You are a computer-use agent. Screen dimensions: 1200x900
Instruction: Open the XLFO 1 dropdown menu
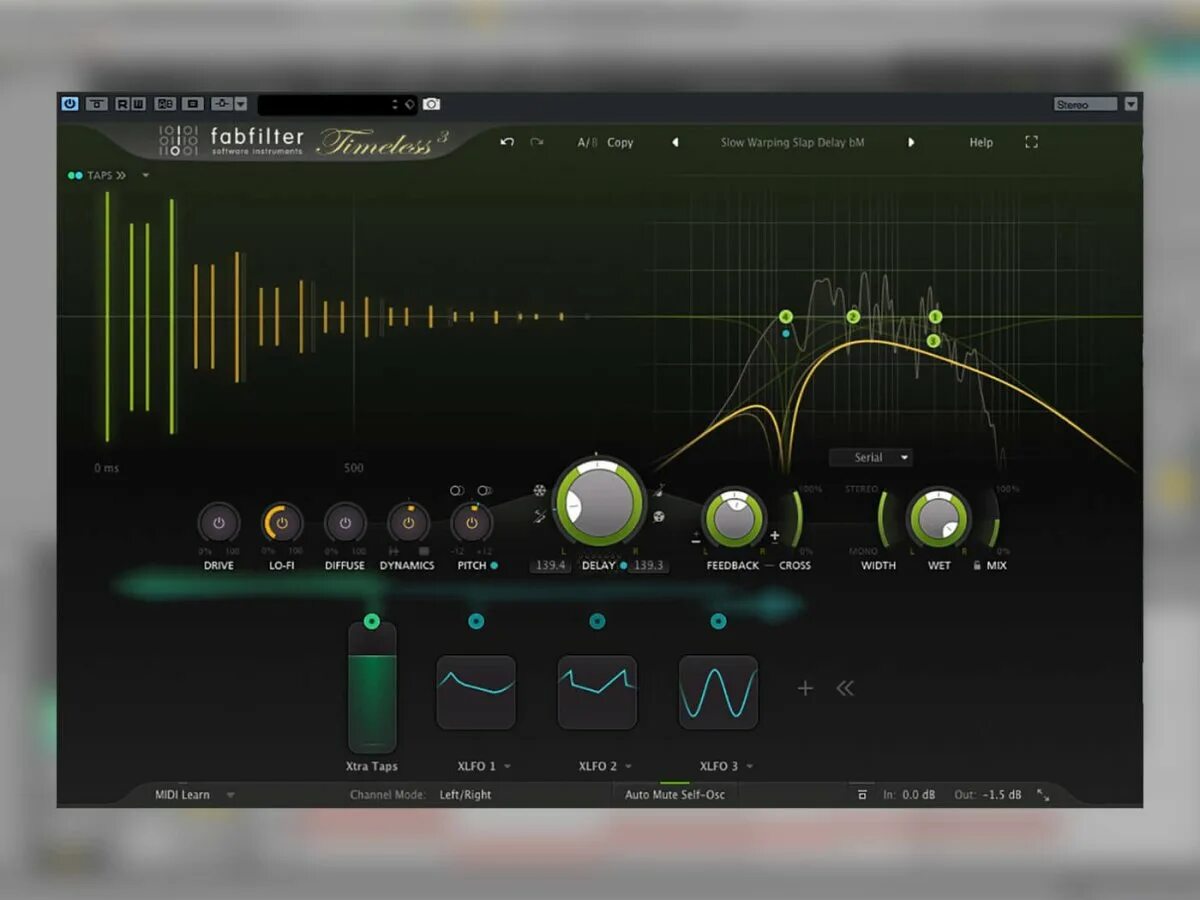507,767
